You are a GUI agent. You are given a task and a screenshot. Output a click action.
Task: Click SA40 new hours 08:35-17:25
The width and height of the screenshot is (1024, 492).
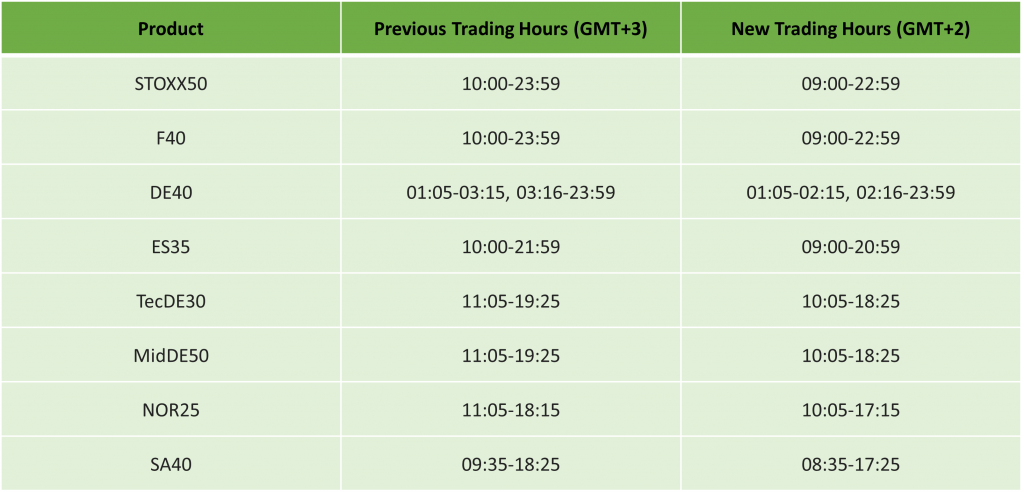tap(850, 463)
